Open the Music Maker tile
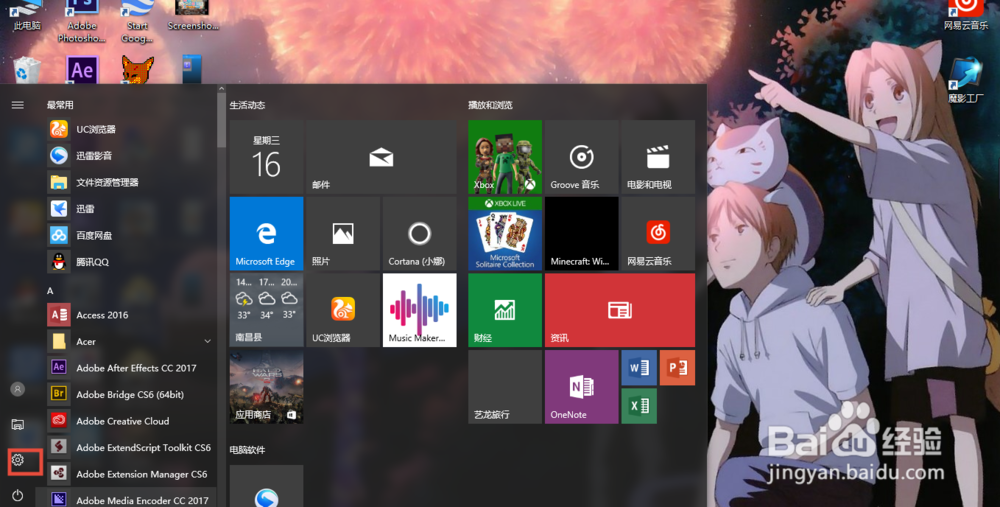The height and width of the screenshot is (507, 1000). (x=420, y=310)
